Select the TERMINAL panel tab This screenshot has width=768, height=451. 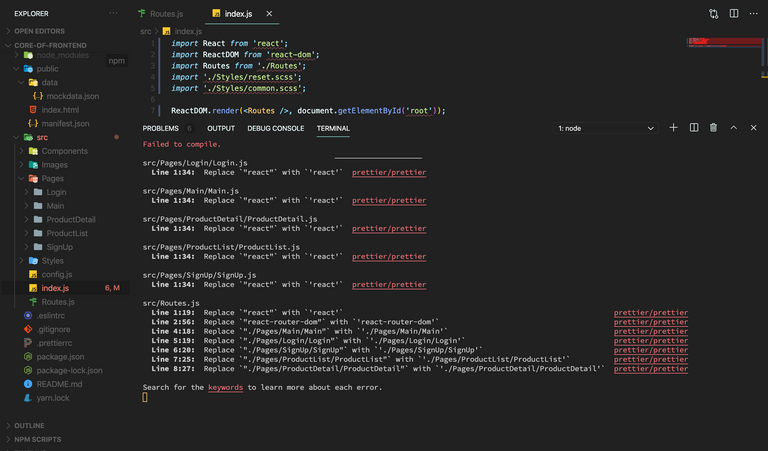333,128
